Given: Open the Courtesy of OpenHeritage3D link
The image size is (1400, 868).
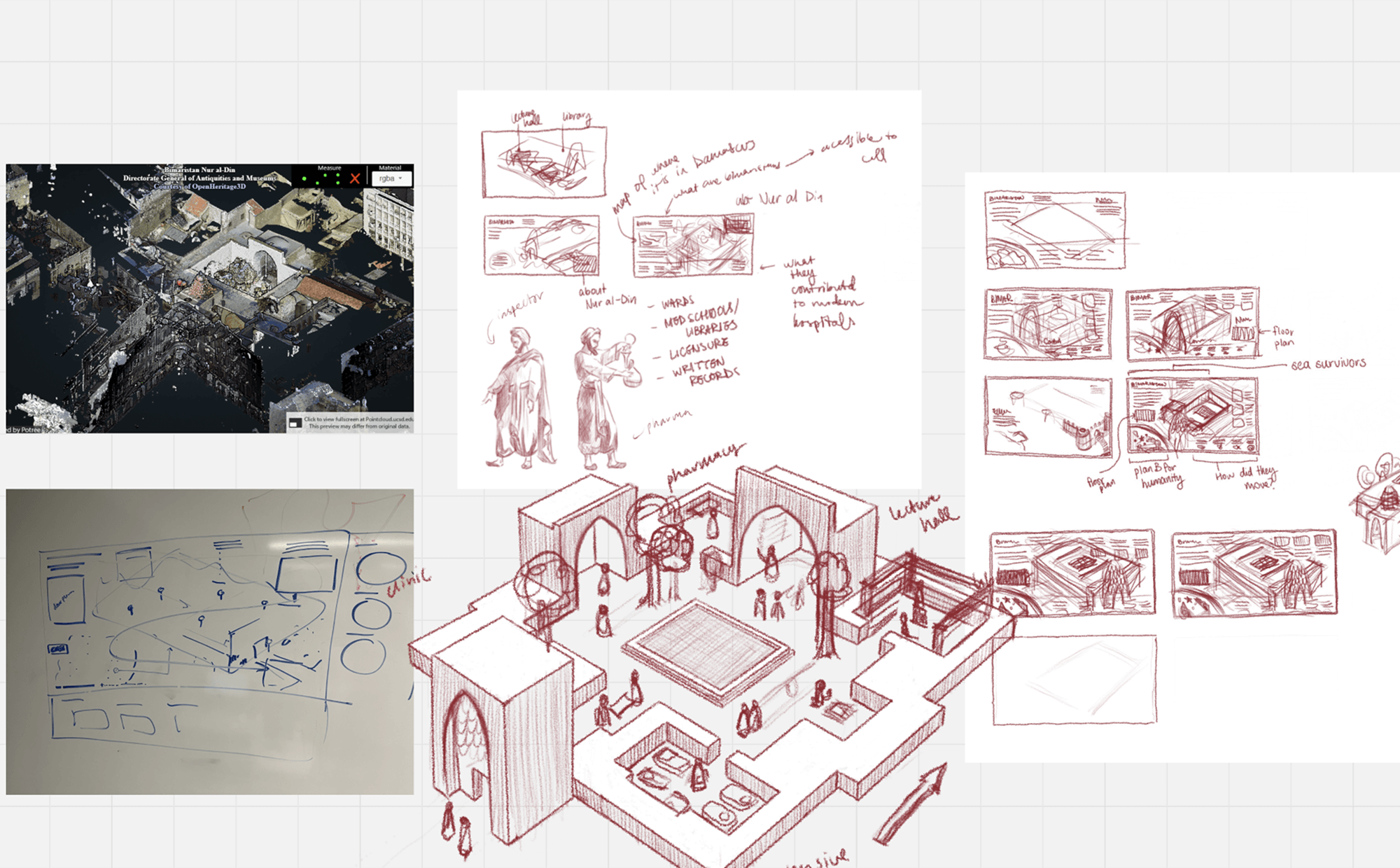Looking at the screenshot, I should click(199, 186).
